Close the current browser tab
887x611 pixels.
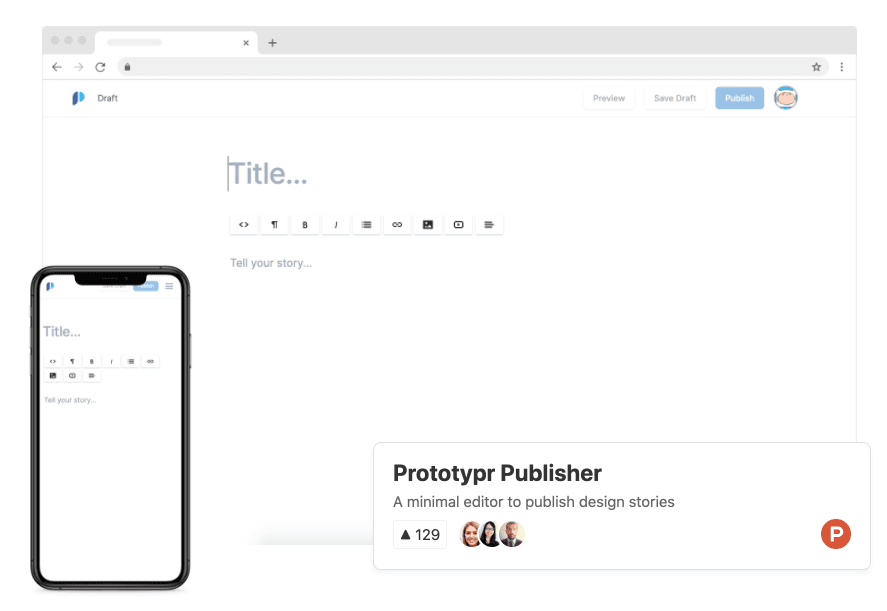[x=246, y=43]
